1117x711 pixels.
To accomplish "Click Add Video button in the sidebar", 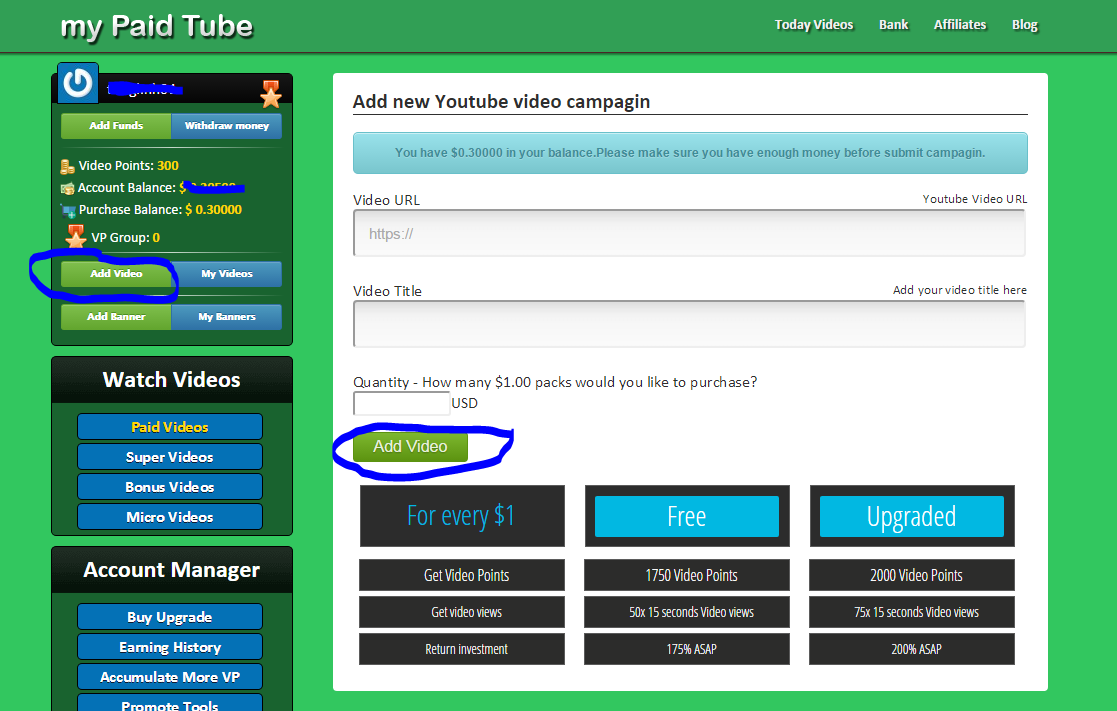I will tap(116, 274).
